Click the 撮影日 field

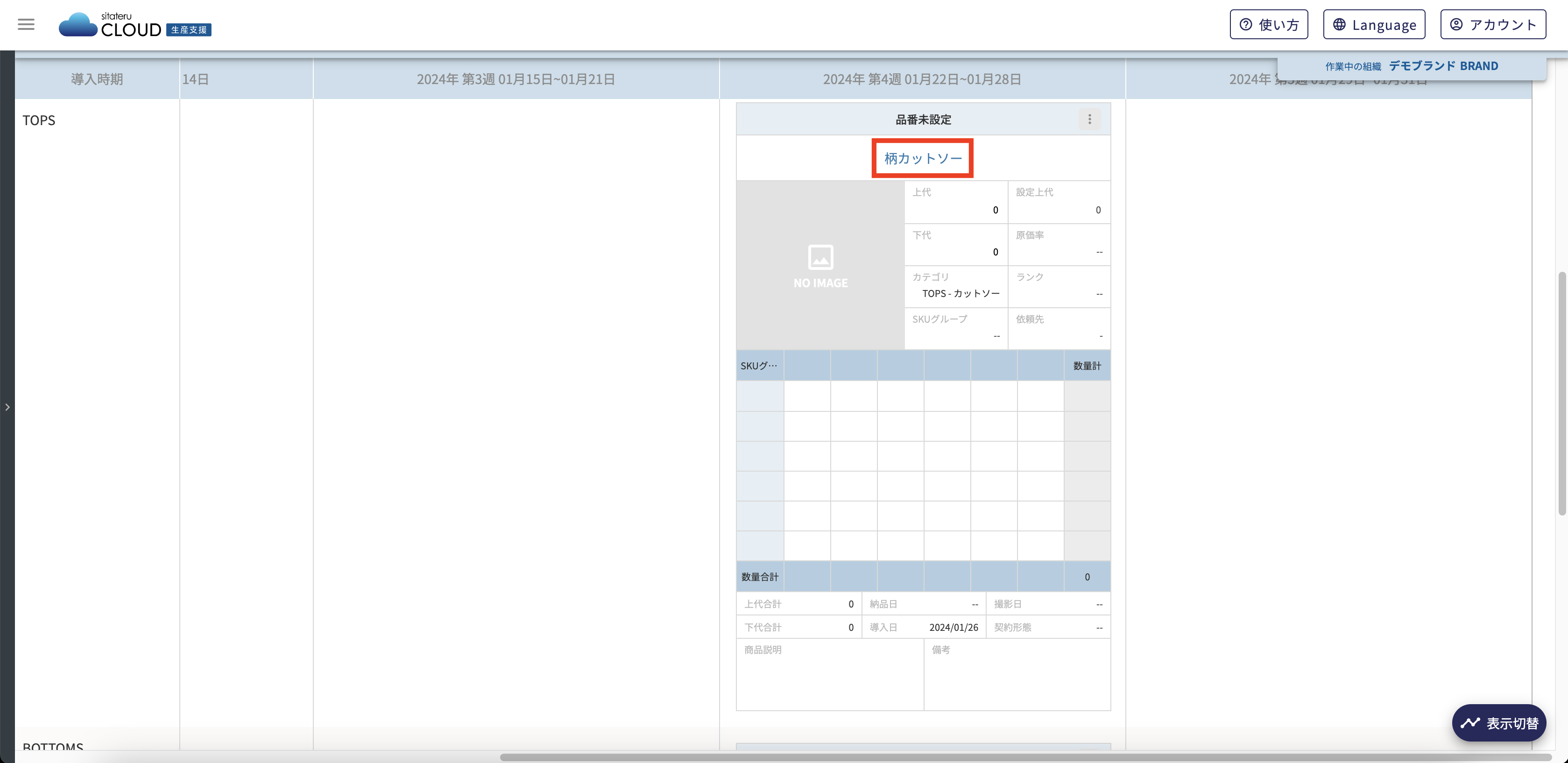pos(1048,604)
